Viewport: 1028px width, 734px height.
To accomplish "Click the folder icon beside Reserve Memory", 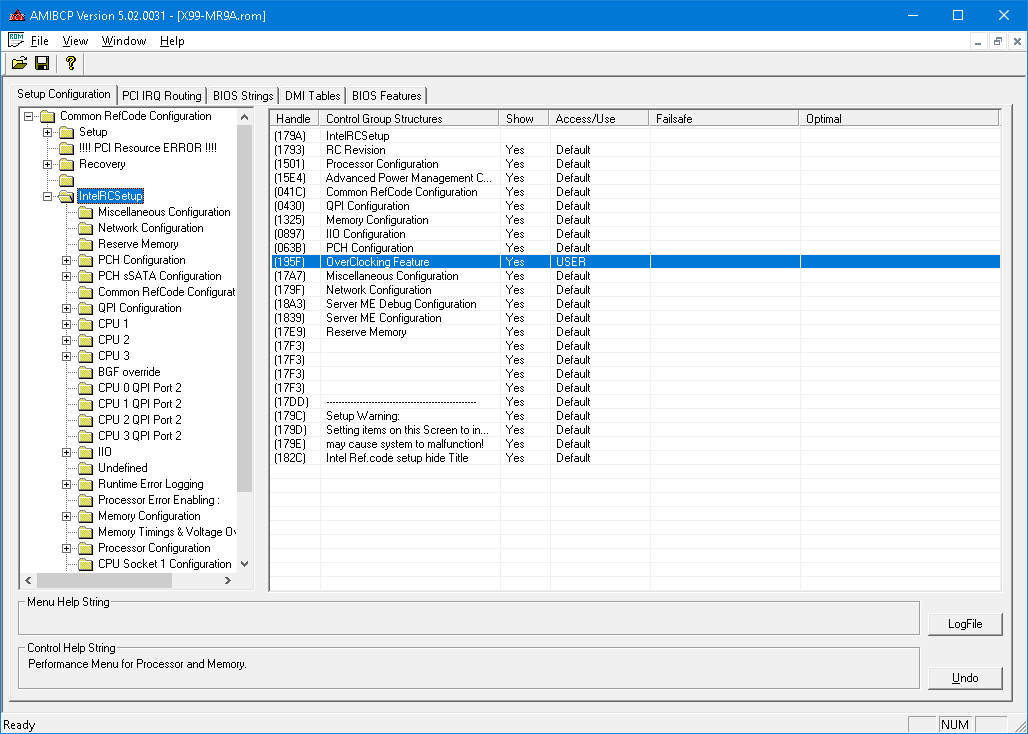I will pos(85,244).
